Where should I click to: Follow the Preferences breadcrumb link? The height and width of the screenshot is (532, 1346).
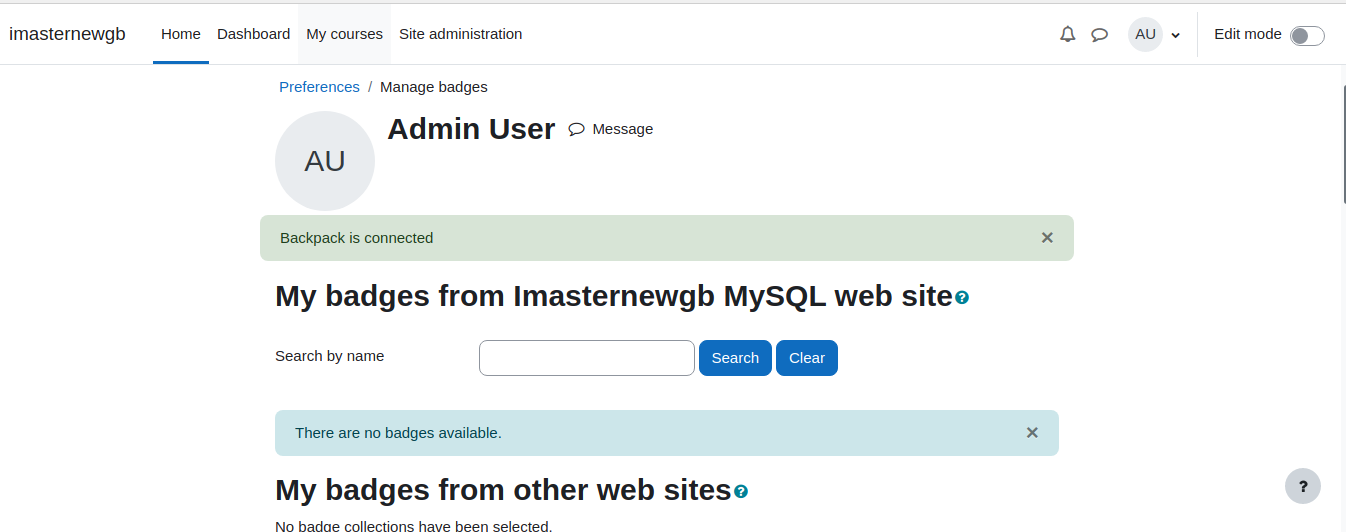(x=319, y=87)
